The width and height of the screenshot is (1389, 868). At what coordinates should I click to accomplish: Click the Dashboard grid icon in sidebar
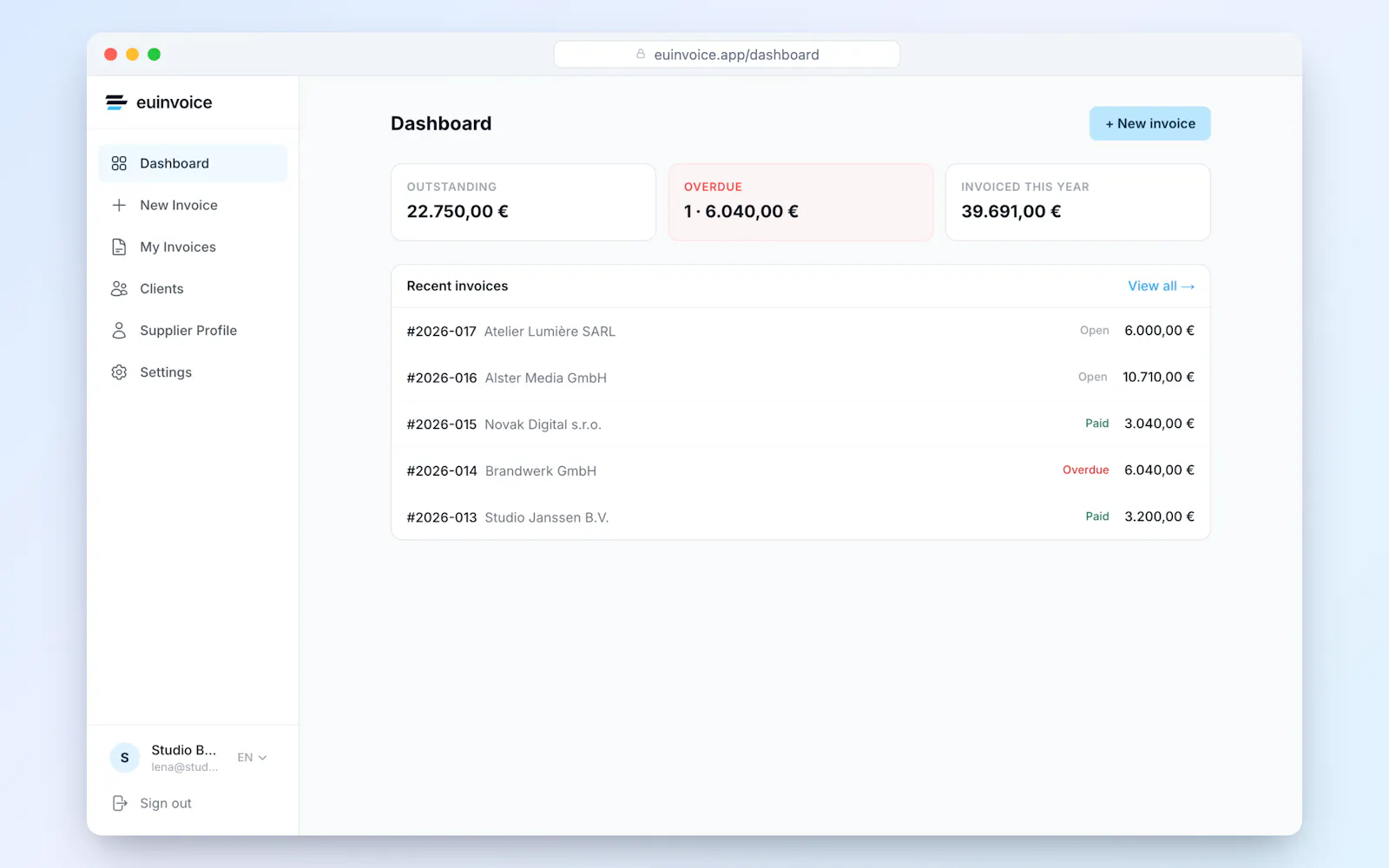119,163
